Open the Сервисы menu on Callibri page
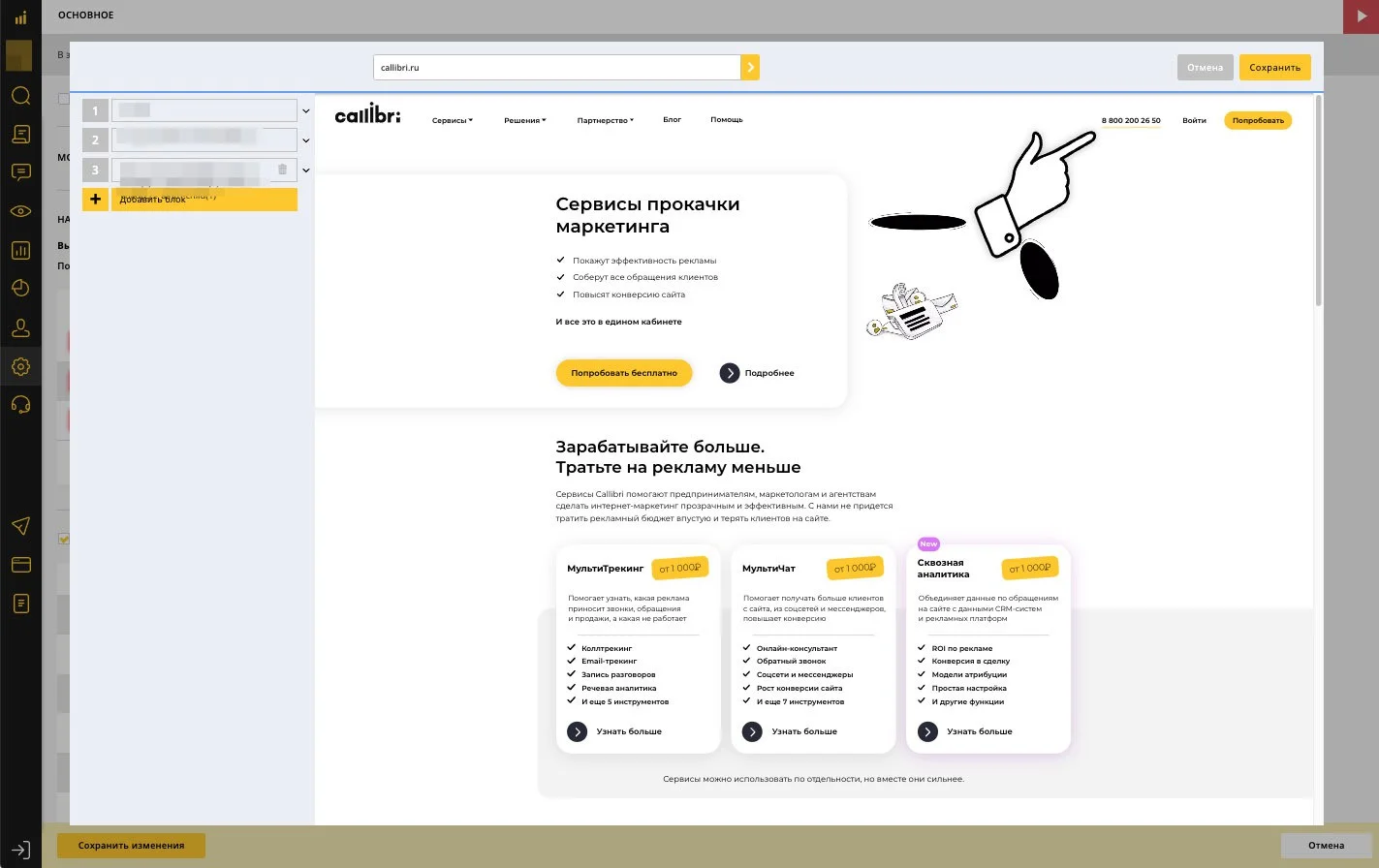The width and height of the screenshot is (1379, 868). point(452,120)
